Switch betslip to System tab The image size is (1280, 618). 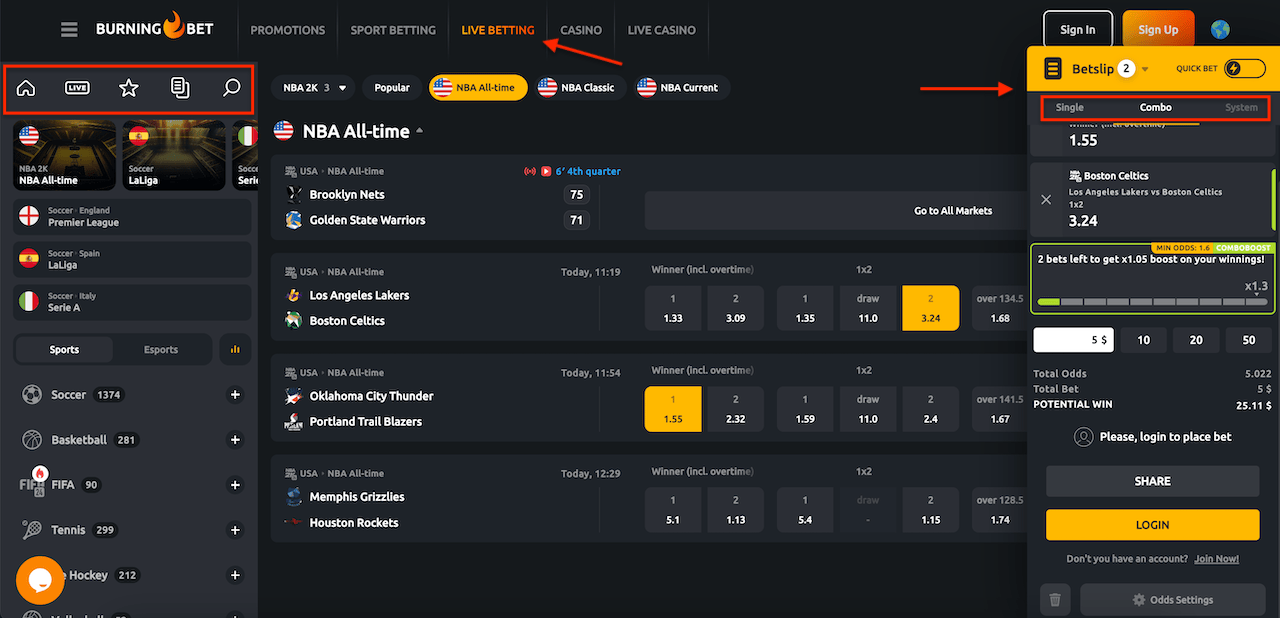[1241, 107]
